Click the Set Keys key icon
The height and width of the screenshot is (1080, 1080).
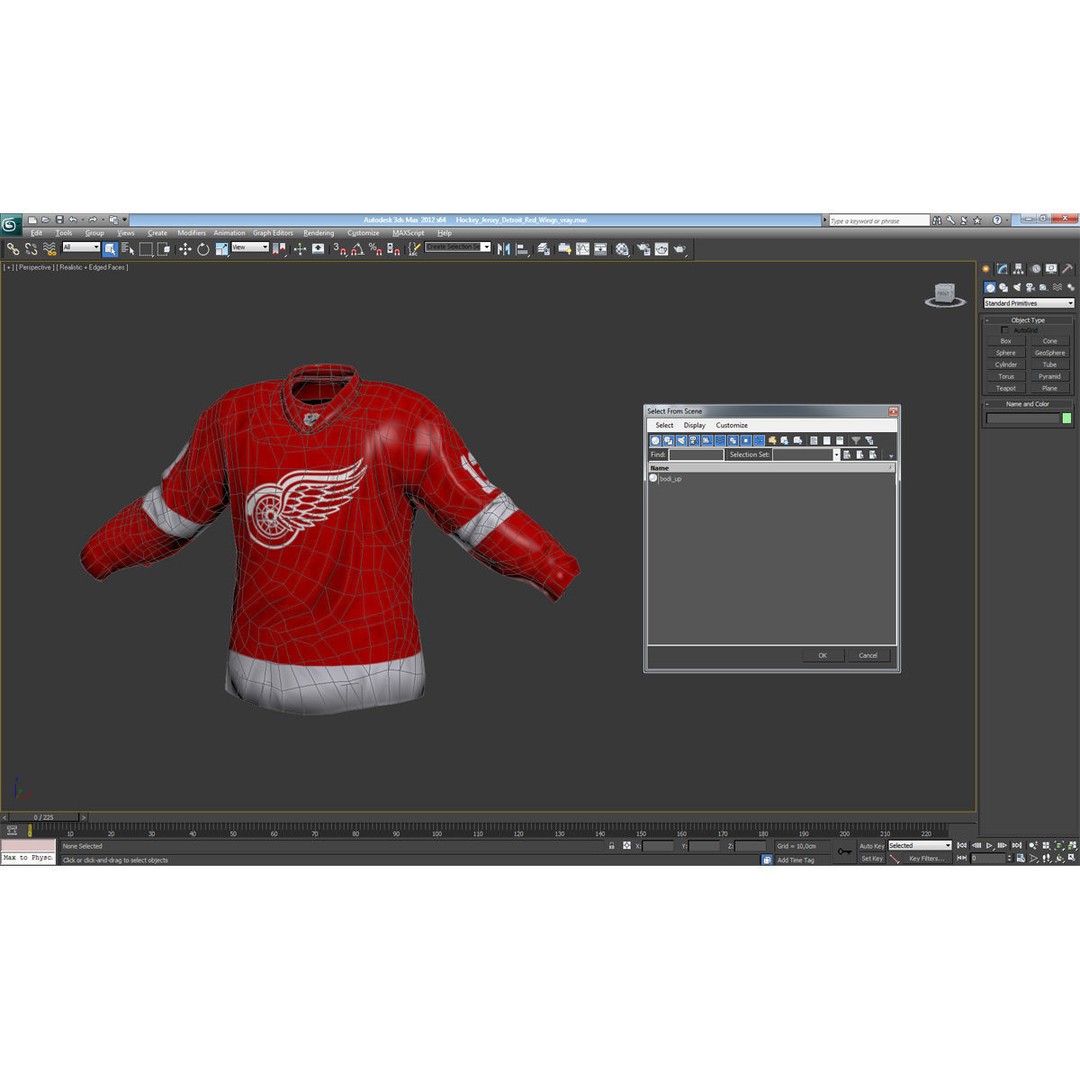pyautogui.click(x=844, y=852)
